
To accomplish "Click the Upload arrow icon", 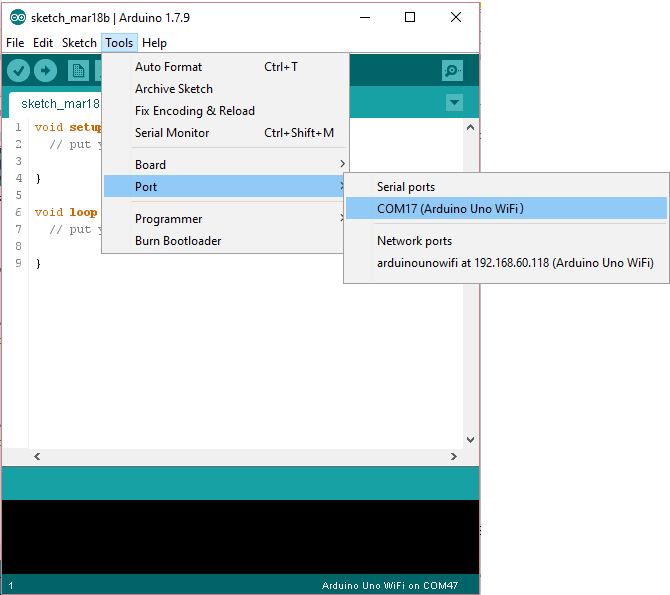I will (46, 70).
